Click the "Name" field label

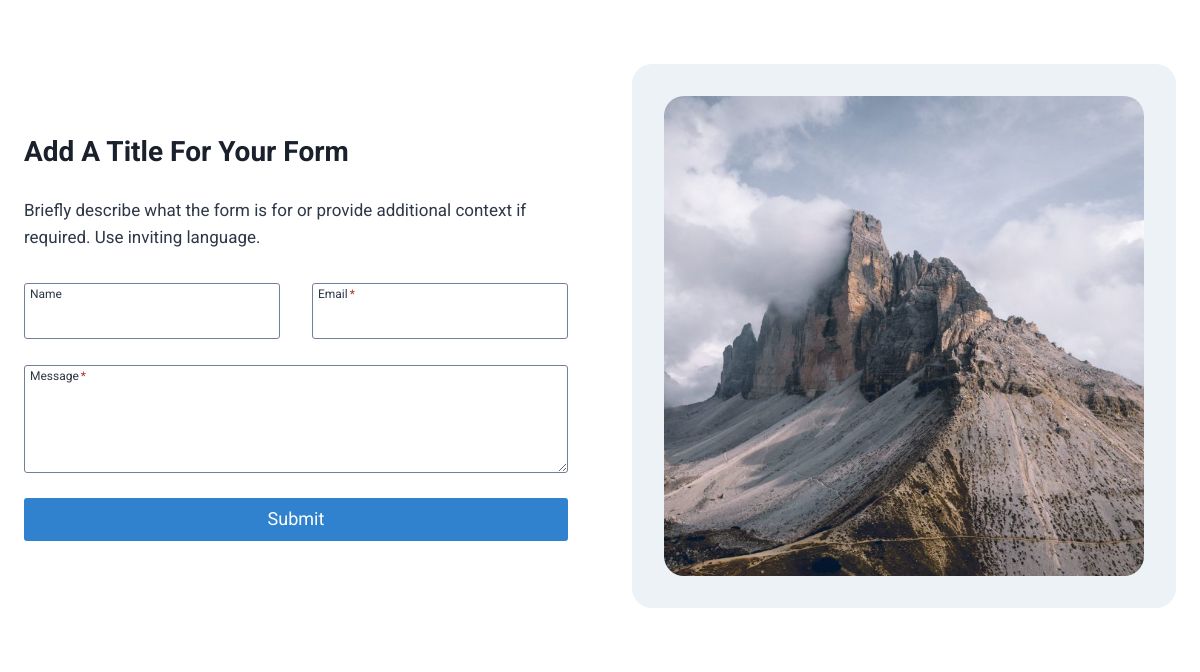[46, 294]
